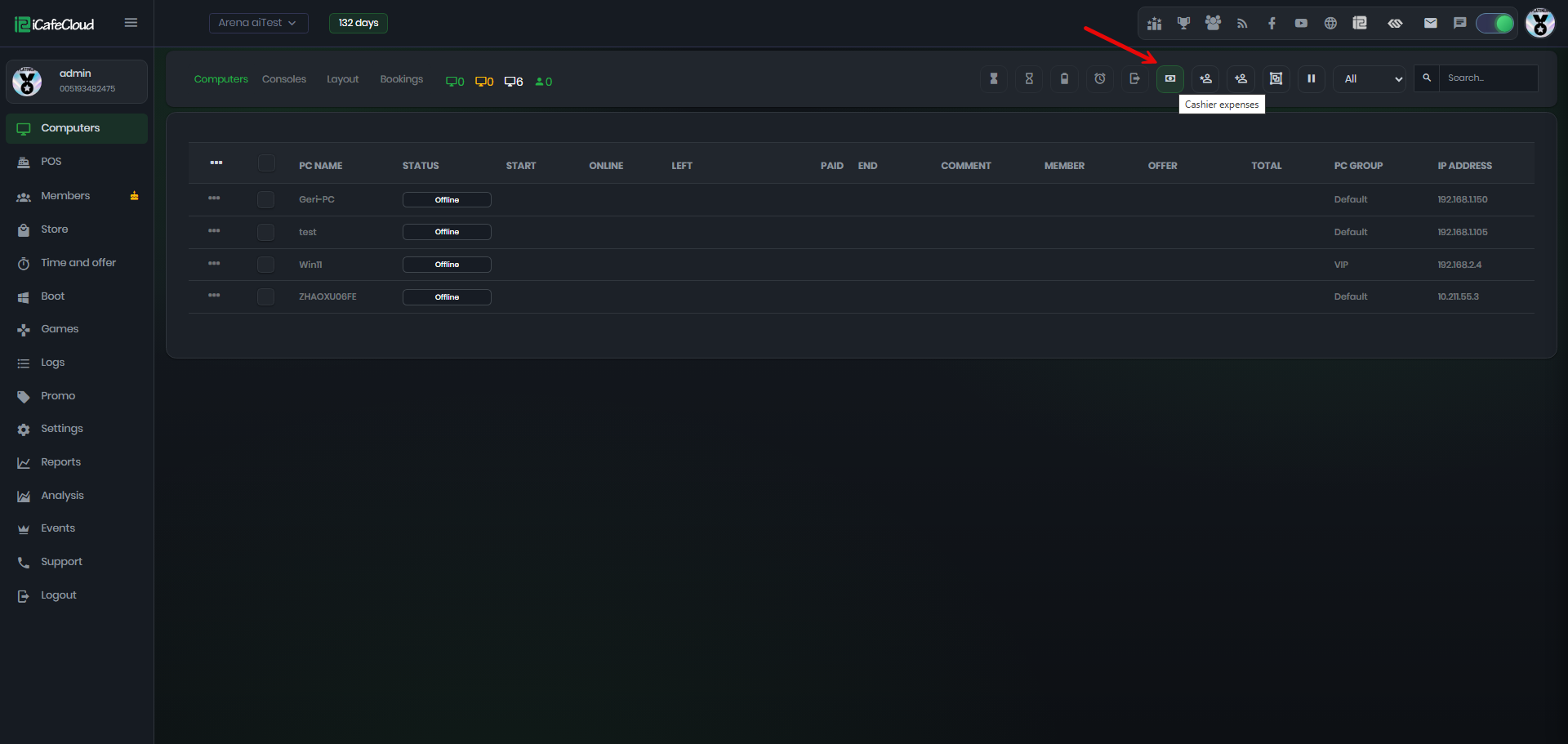Screen dimensions: 1568x744
Task: Open Time and offer in sidebar
Action: pos(77,263)
